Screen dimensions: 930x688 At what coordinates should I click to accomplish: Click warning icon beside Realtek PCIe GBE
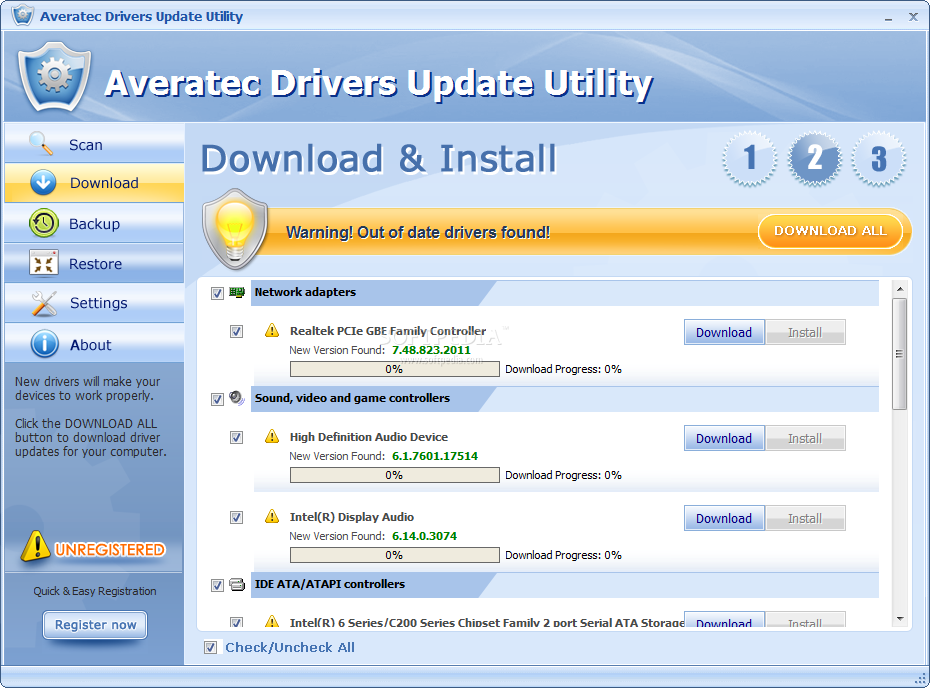coord(272,330)
